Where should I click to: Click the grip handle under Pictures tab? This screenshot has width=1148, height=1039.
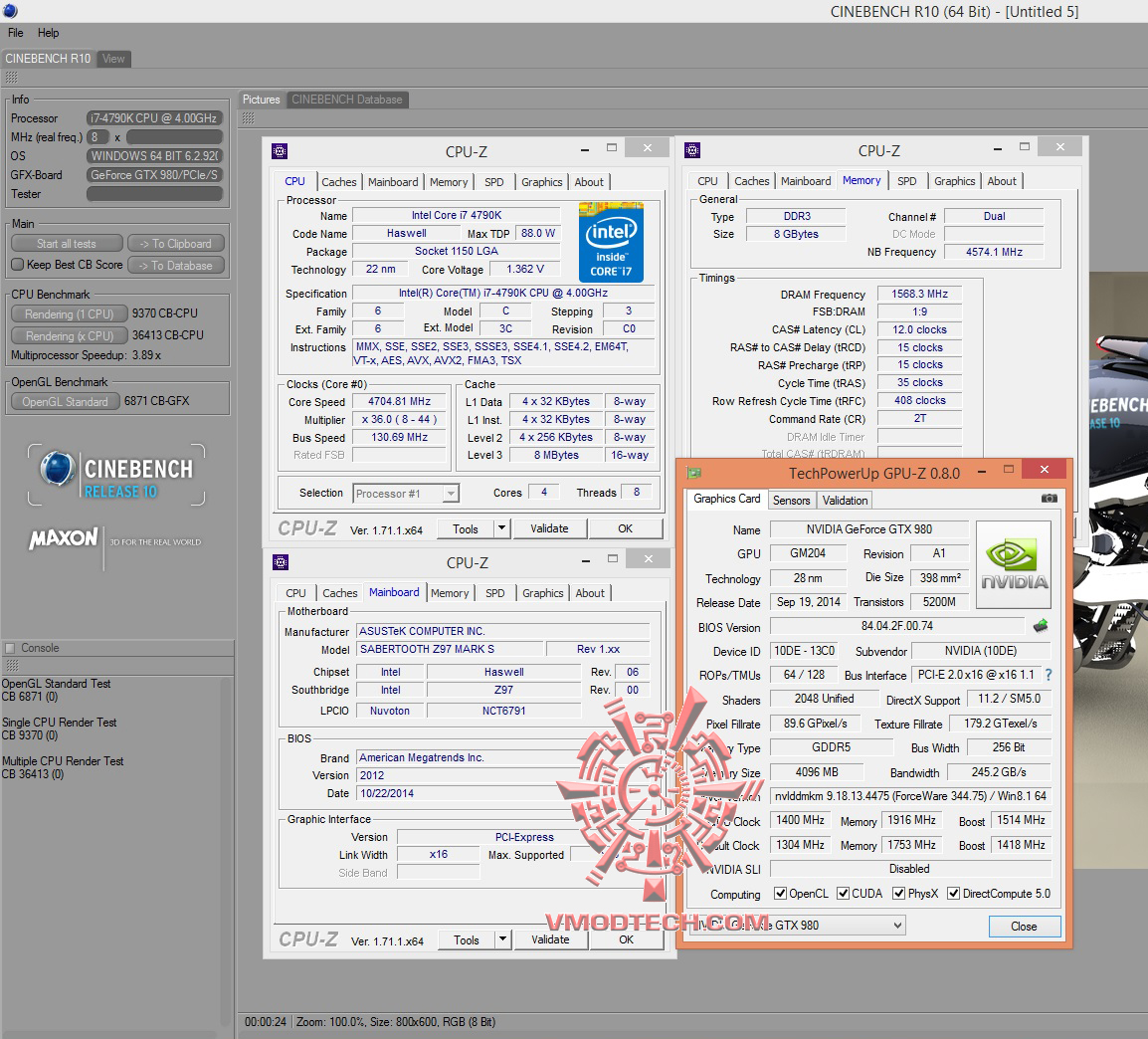pos(248,117)
